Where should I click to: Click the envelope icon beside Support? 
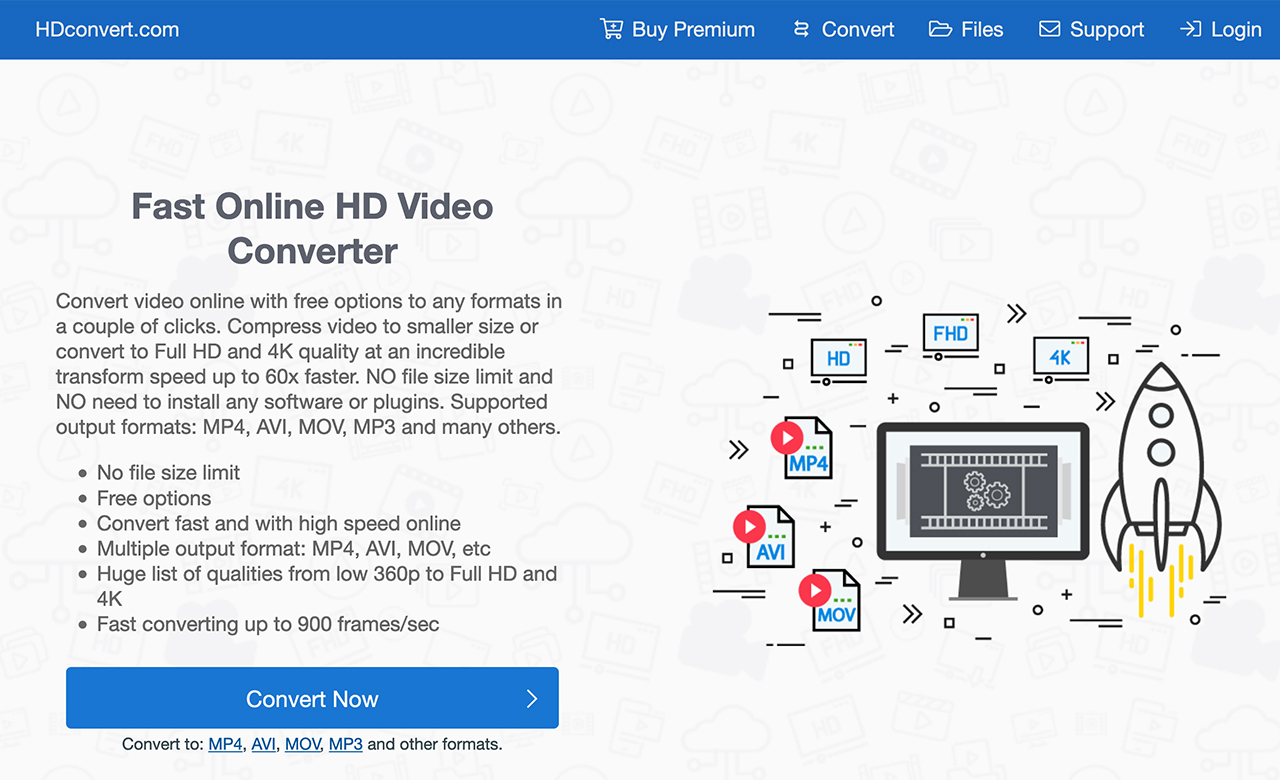click(1049, 29)
